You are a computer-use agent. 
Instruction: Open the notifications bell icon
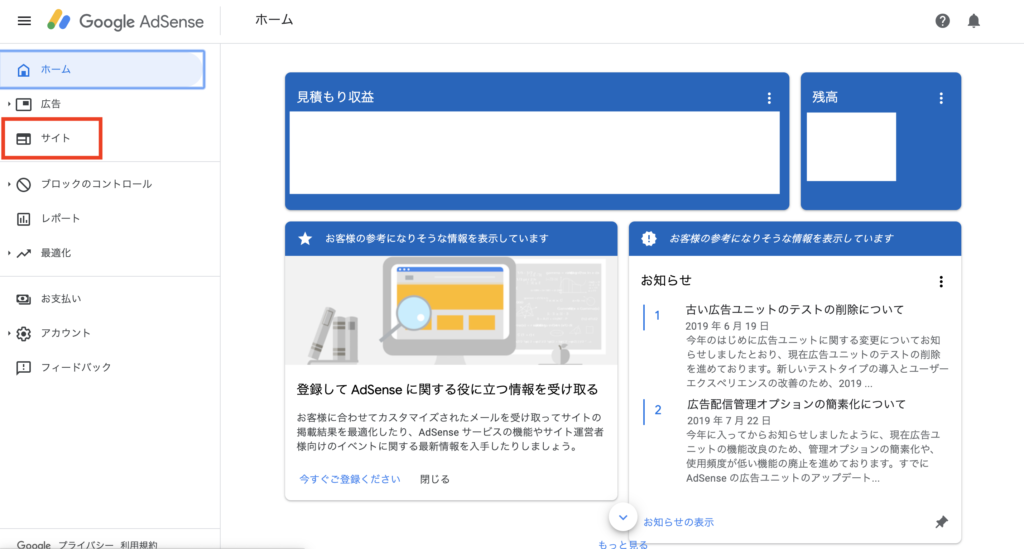coord(974,21)
